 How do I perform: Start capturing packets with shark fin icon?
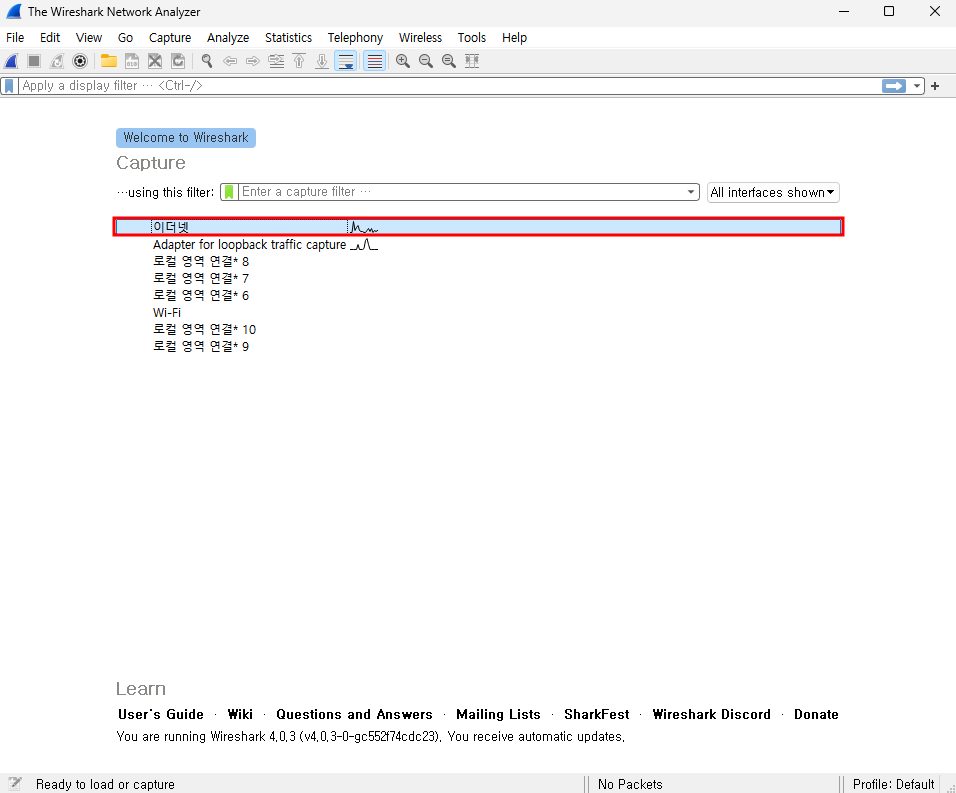12,61
